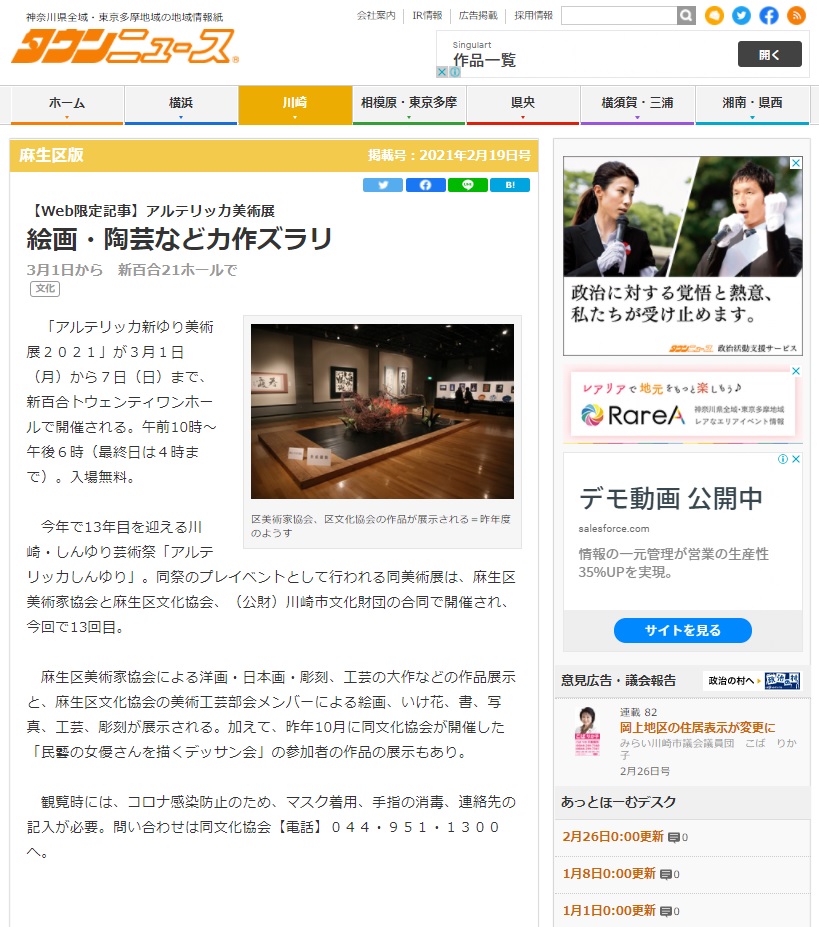
Task: Click the 文化 category tag
Action: (x=45, y=289)
